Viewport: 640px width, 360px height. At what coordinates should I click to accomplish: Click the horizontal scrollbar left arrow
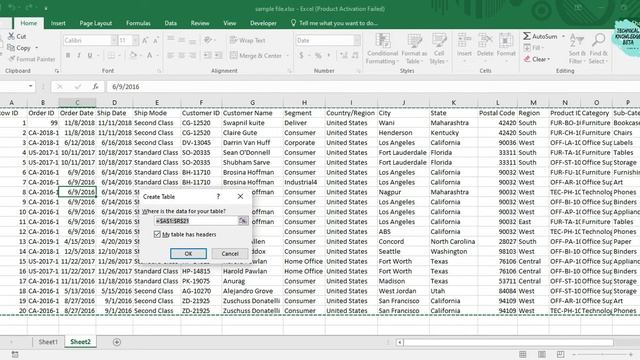(x=400, y=342)
